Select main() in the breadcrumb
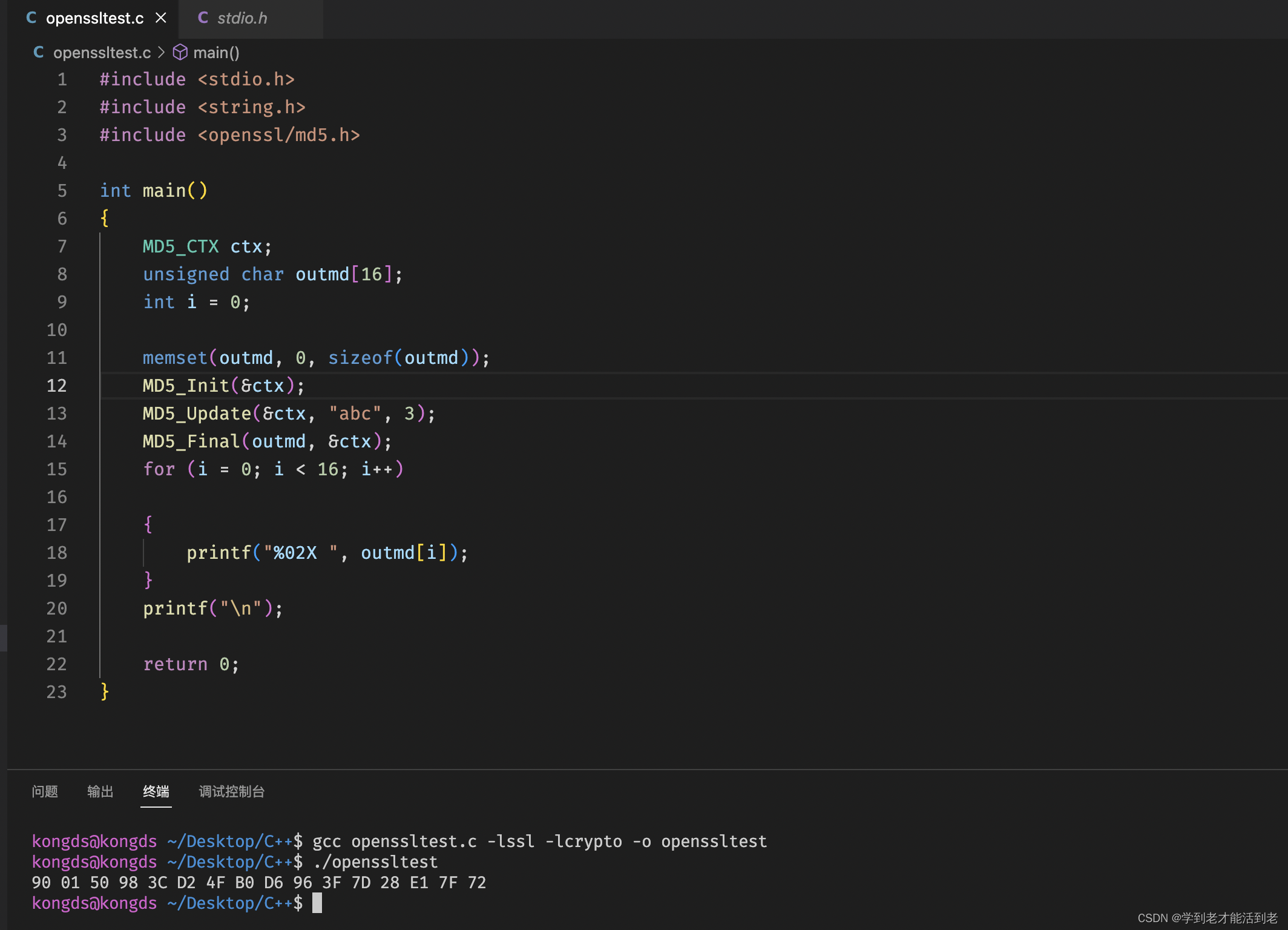Viewport: 1288px width, 930px height. [x=216, y=53]
